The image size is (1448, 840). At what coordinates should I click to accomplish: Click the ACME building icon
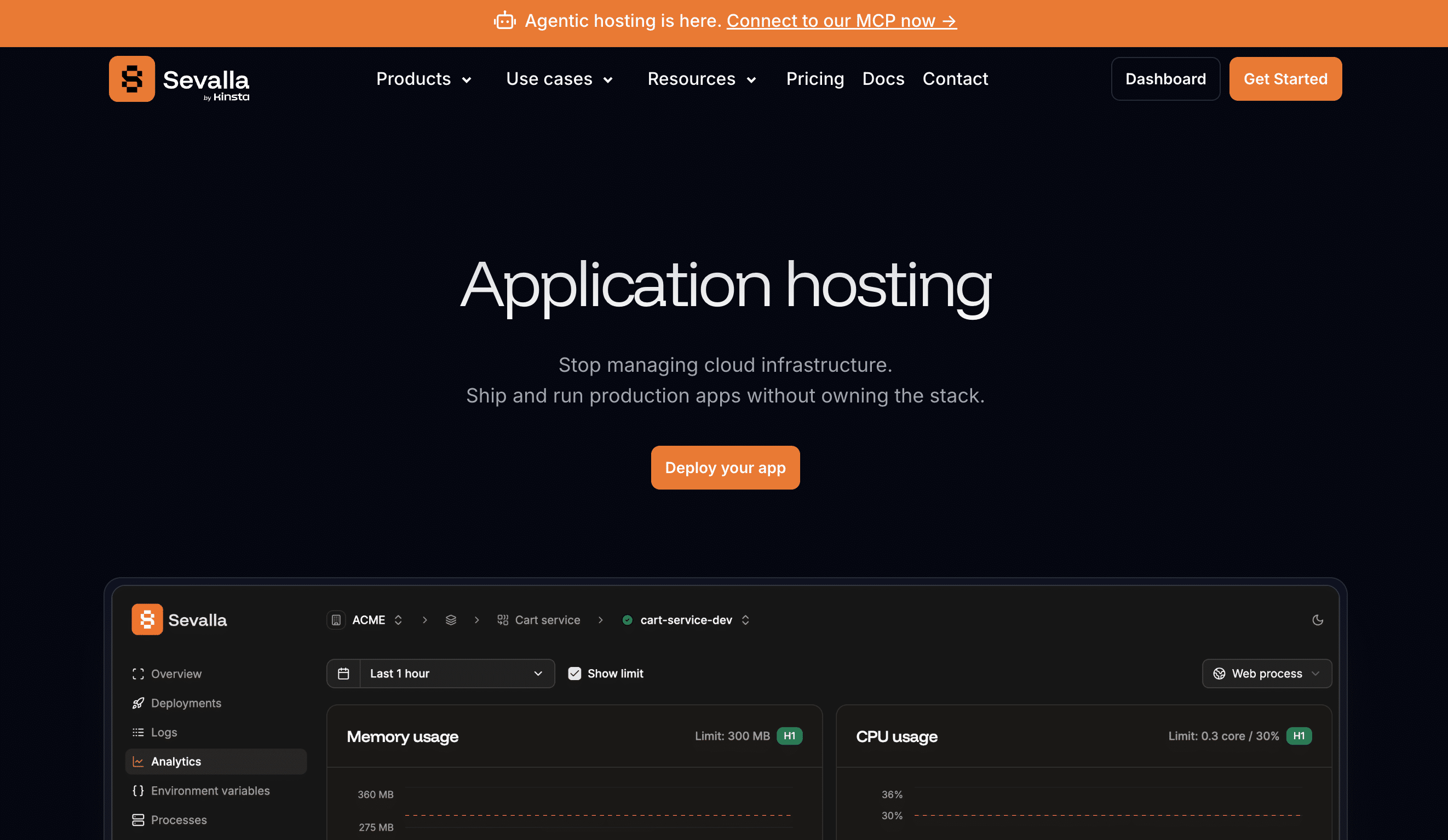click(x=336, y=620)
